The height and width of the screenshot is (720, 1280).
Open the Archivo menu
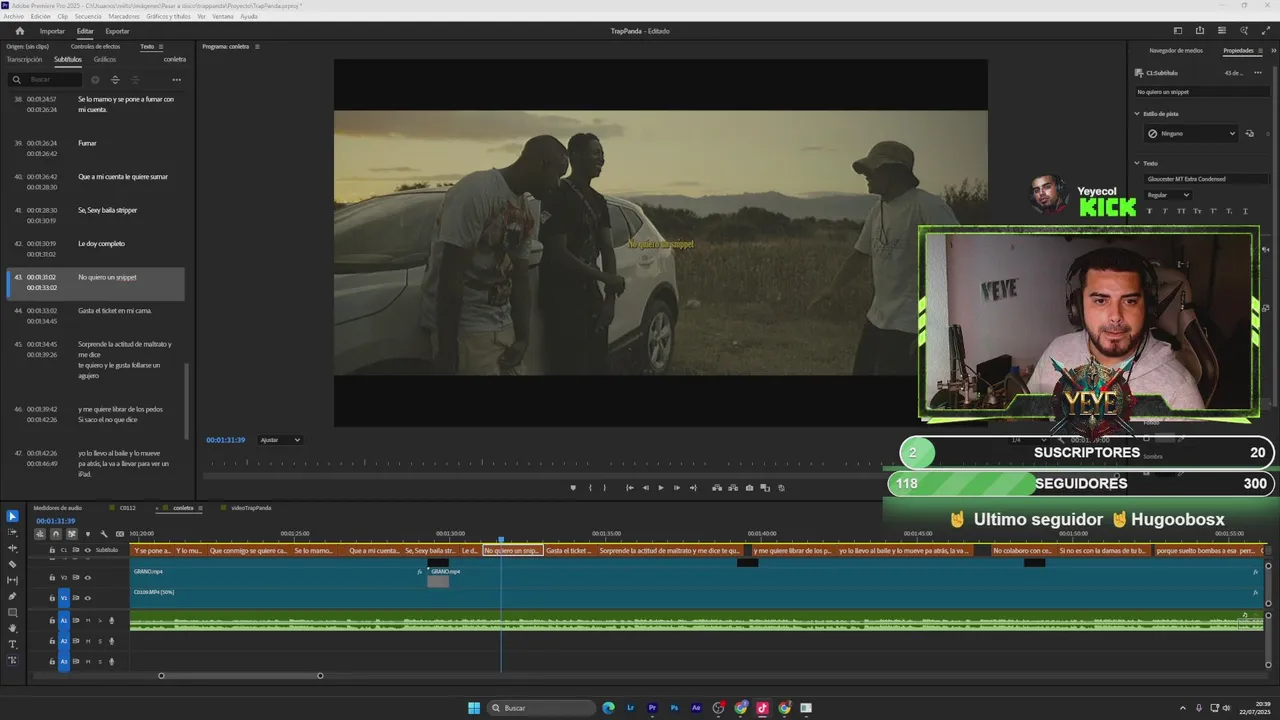tap(14, 16)
